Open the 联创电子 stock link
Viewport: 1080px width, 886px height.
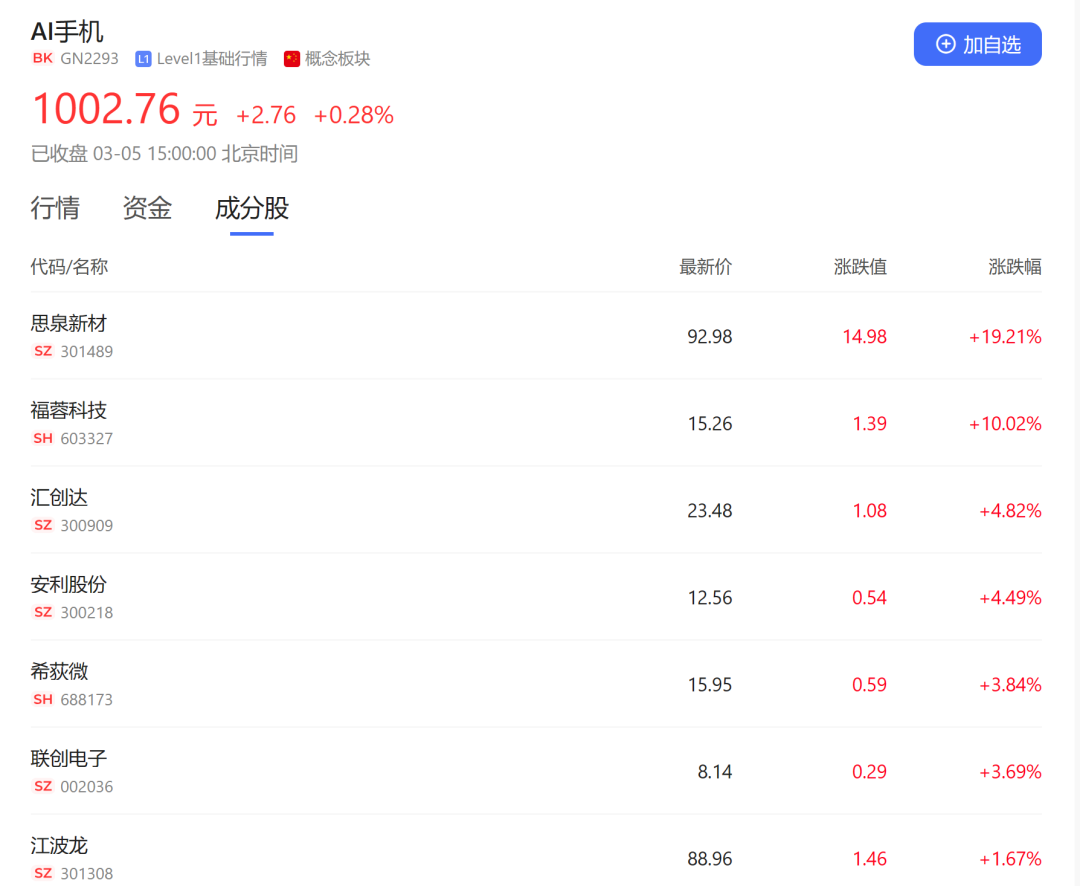click(69, 759)
